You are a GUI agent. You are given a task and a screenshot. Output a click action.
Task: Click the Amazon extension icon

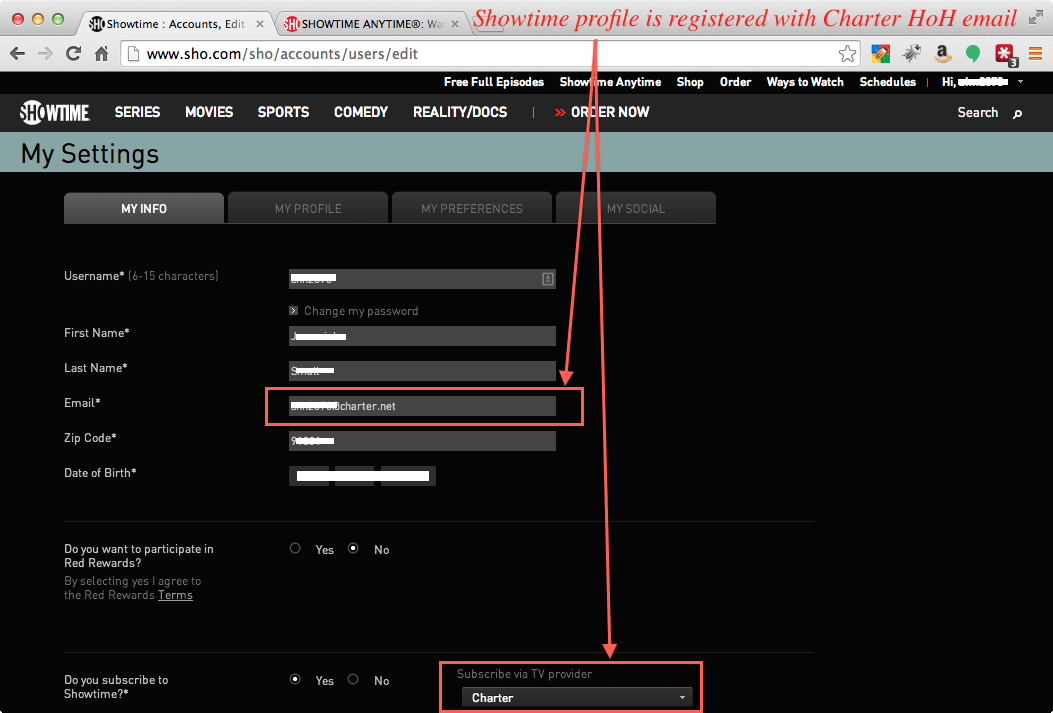[942, 54]
